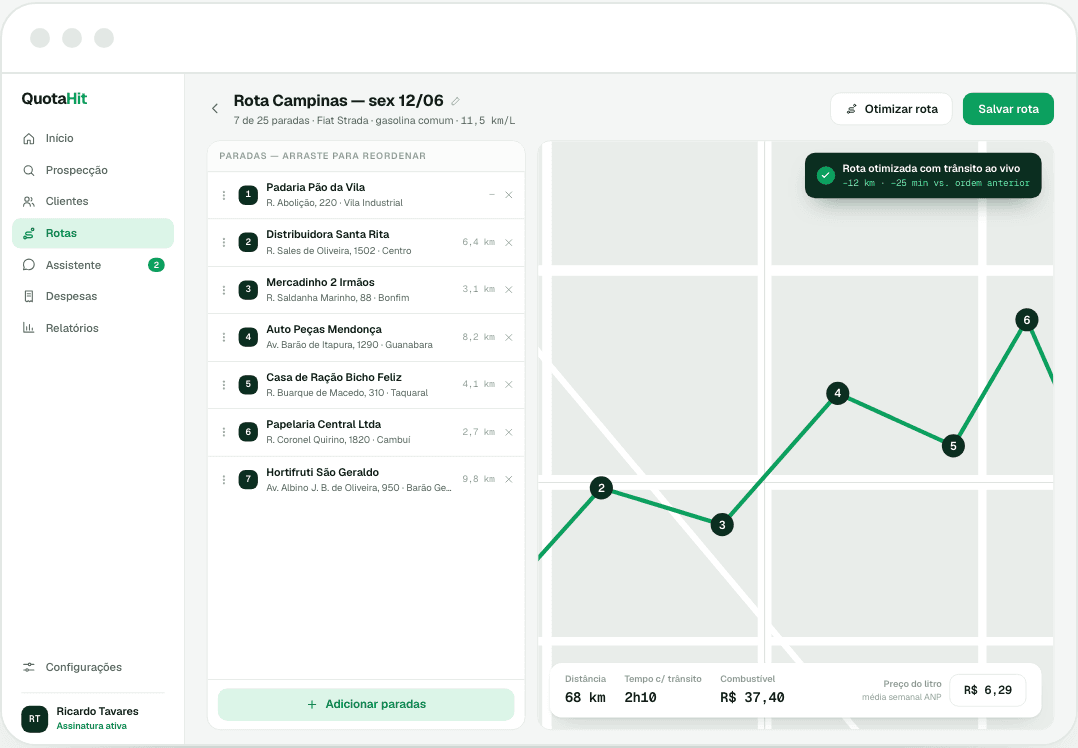Screen dimensions: 1078x748
Task: Click Adicionar paradas button
Action: click(x=366, y=704)
